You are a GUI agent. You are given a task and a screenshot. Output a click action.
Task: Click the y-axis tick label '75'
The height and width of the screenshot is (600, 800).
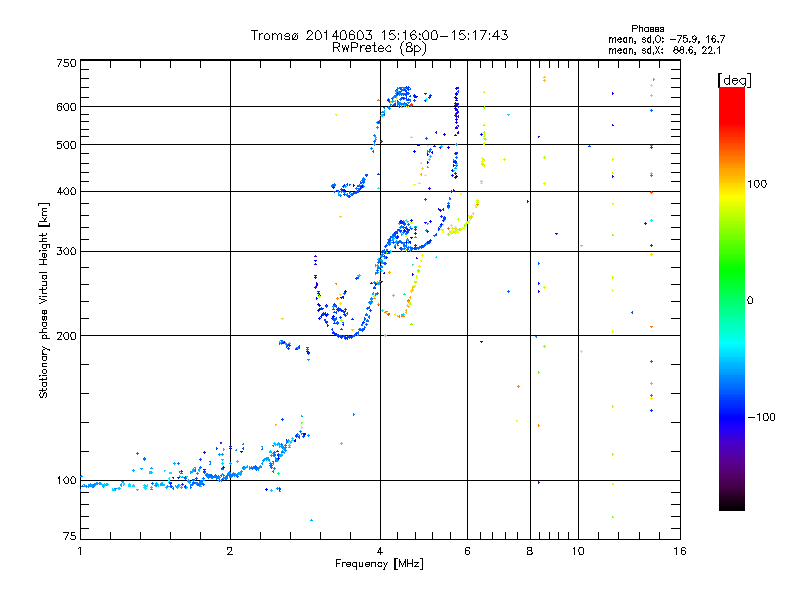(70, 536)
